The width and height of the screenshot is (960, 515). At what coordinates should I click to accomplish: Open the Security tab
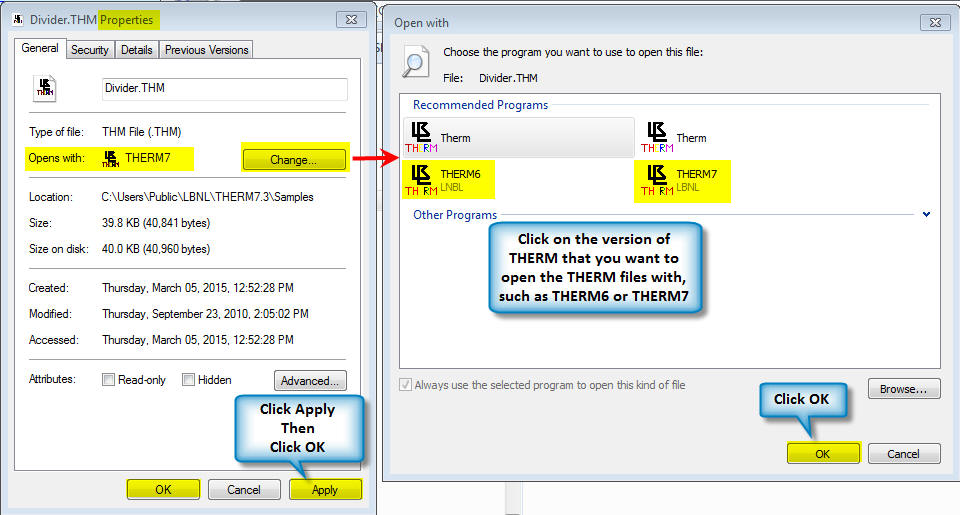click(x=89, y=50)
